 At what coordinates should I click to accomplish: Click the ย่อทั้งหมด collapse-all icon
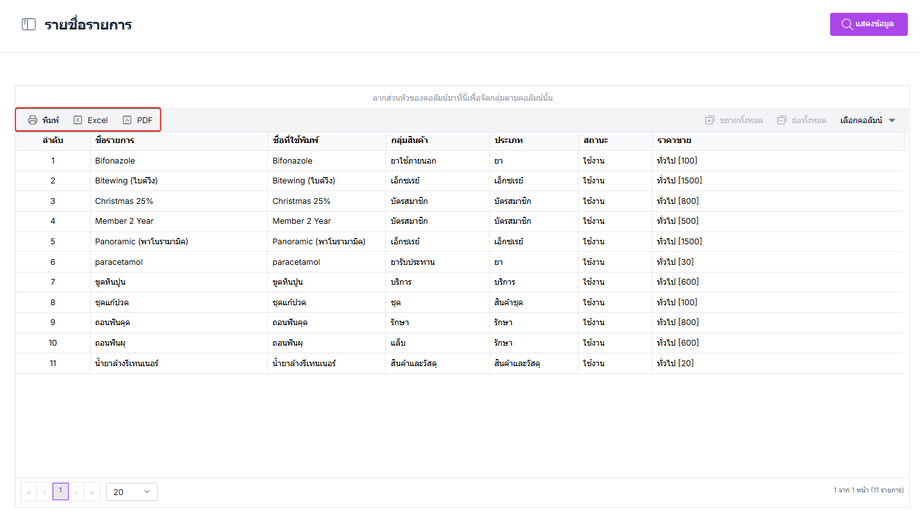[782, 120]
